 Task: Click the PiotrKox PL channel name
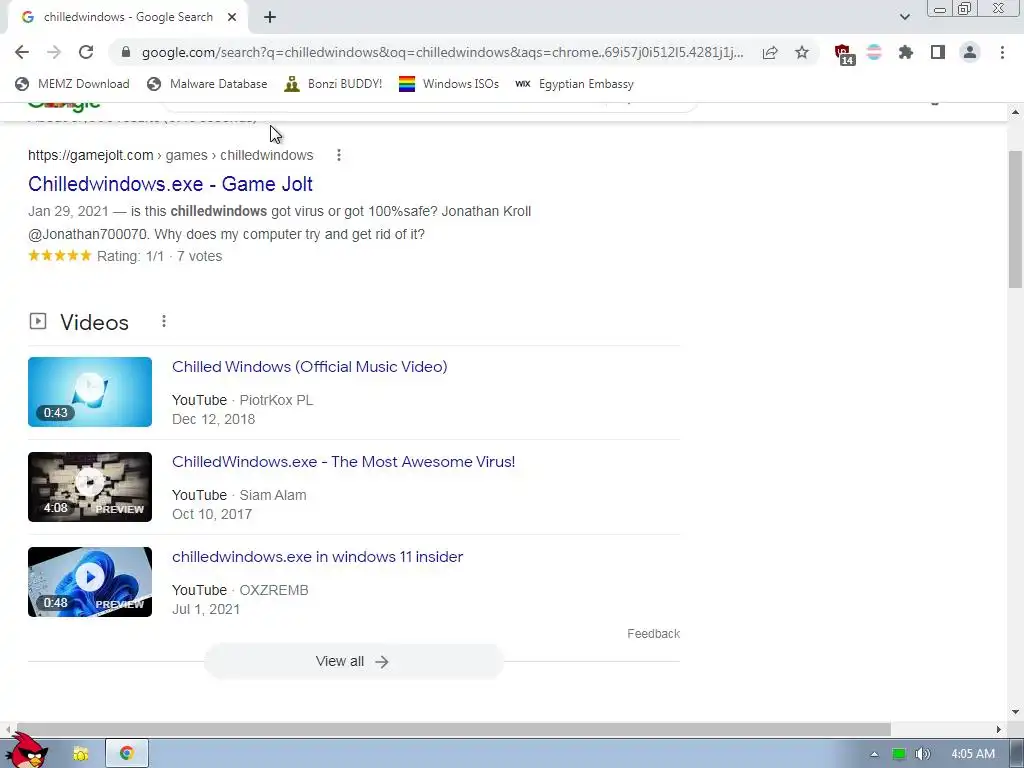click(276, 400)
